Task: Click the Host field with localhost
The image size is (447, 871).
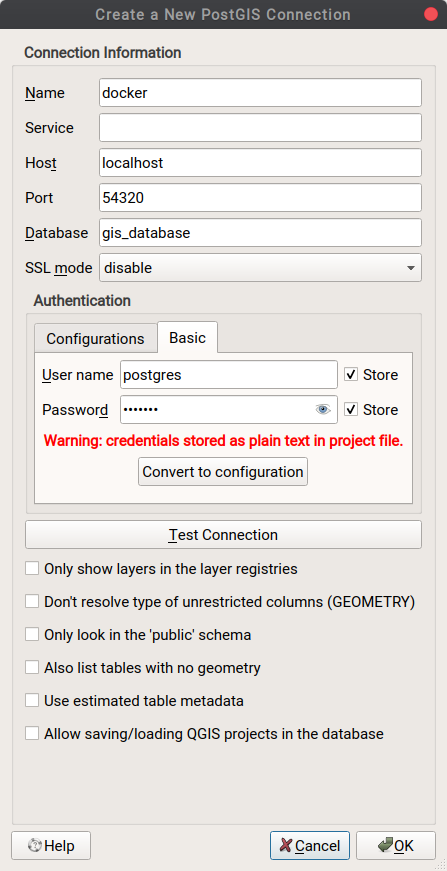Action: coord(260,162)
